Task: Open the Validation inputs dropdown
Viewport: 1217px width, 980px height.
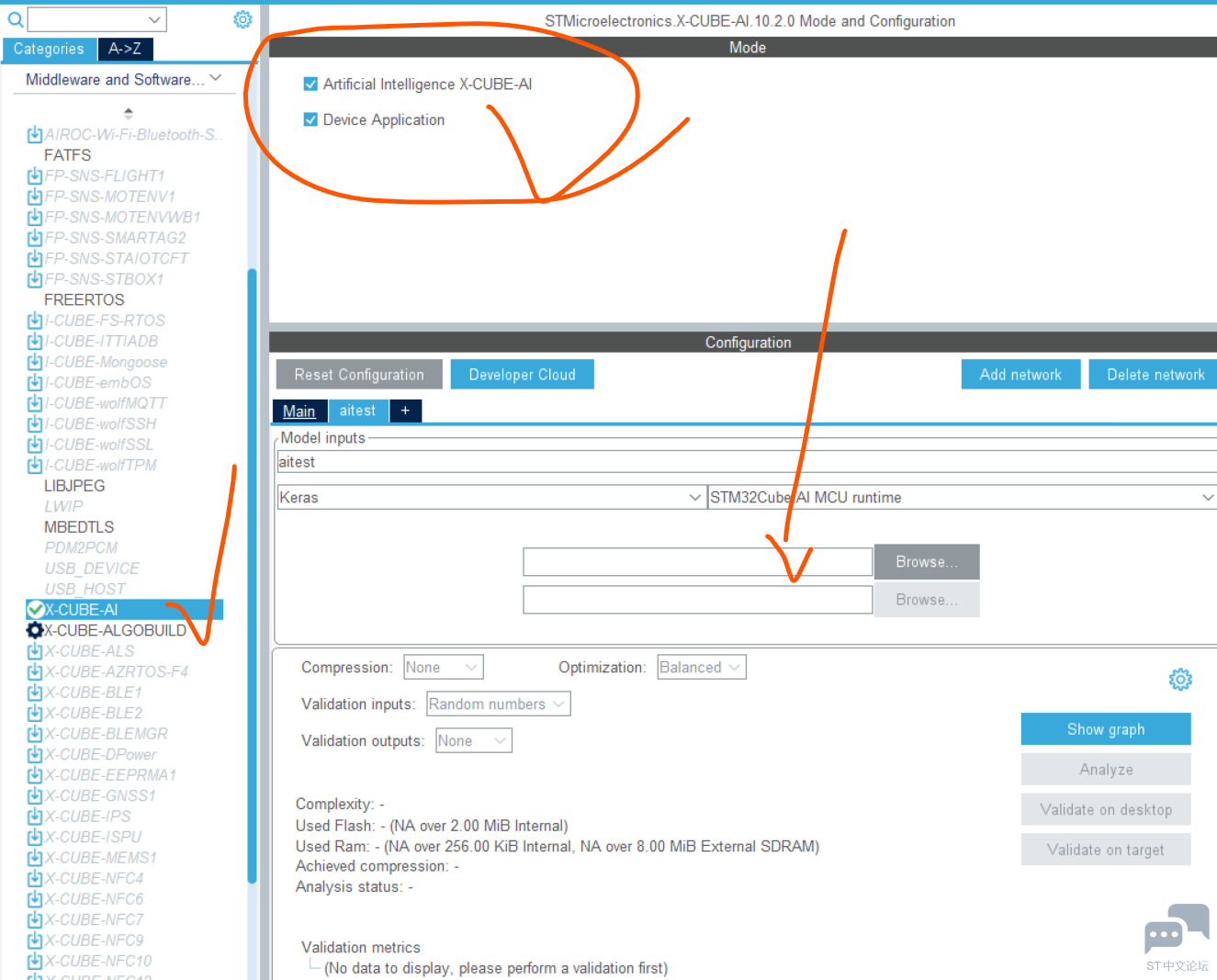Action: point(499,704)
